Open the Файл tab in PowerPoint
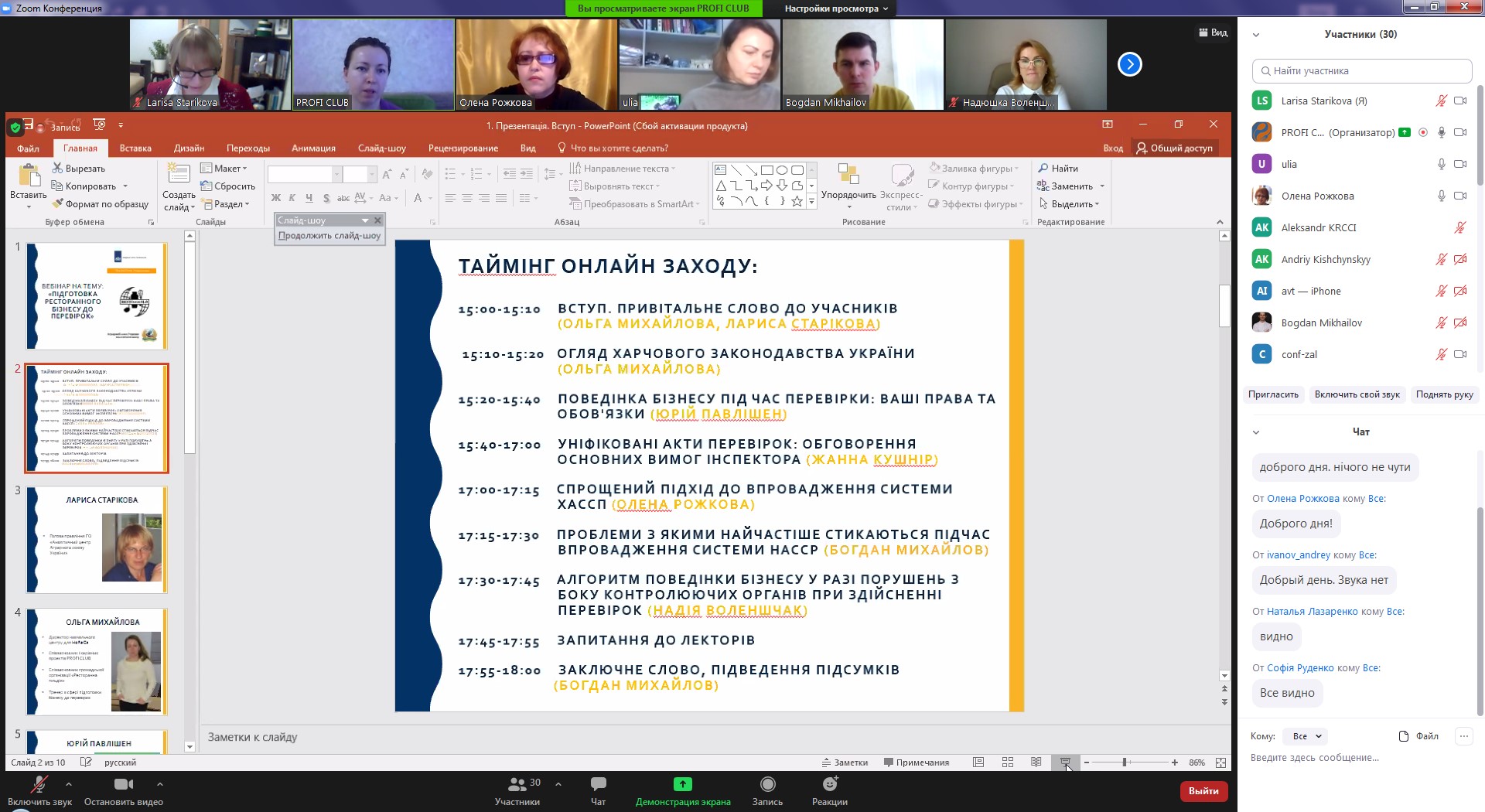1485x812 pixels. 28,148
